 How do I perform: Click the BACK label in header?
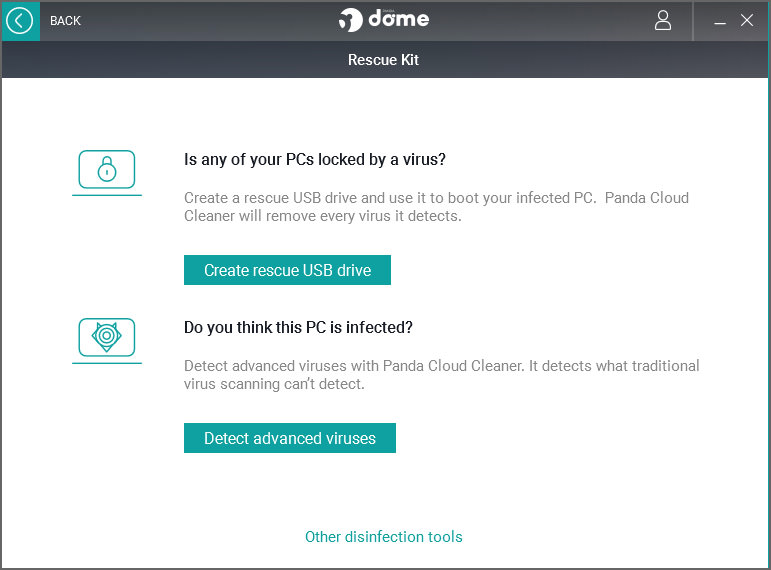coord(65,21)
